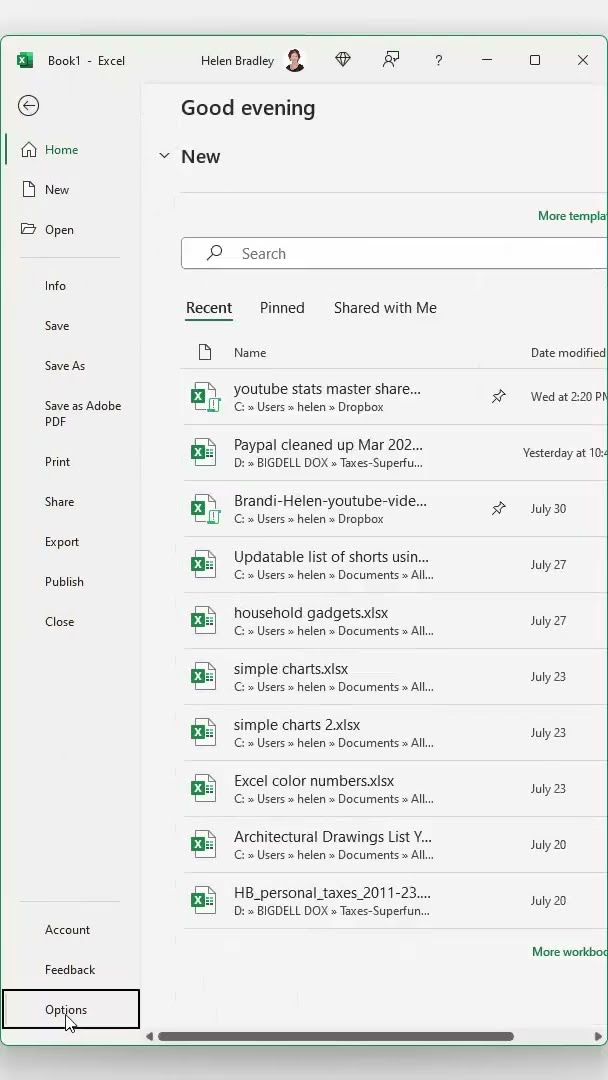Open the Options menu item
608x1080 pixels.
click(66, 1009)
